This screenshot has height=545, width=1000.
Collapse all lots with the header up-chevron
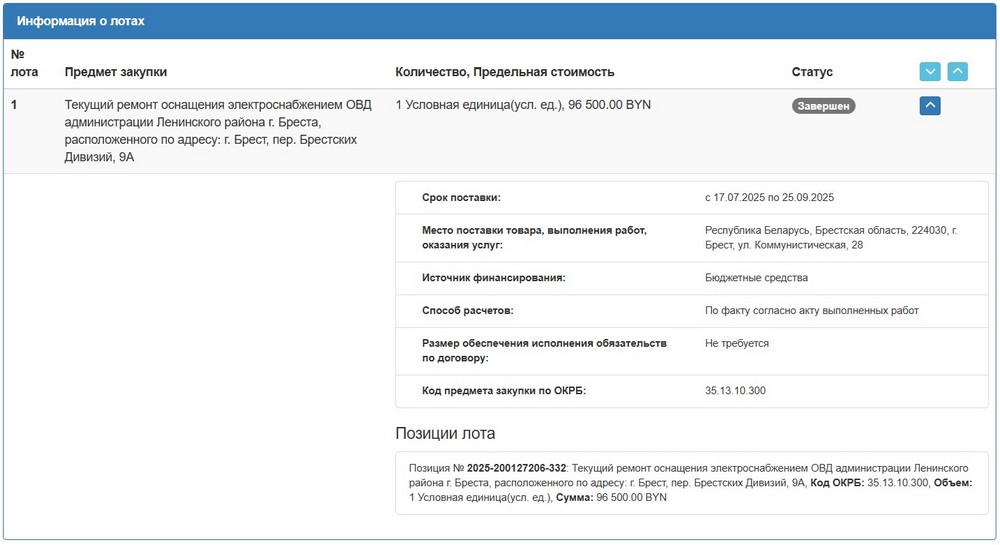[958, 72]
